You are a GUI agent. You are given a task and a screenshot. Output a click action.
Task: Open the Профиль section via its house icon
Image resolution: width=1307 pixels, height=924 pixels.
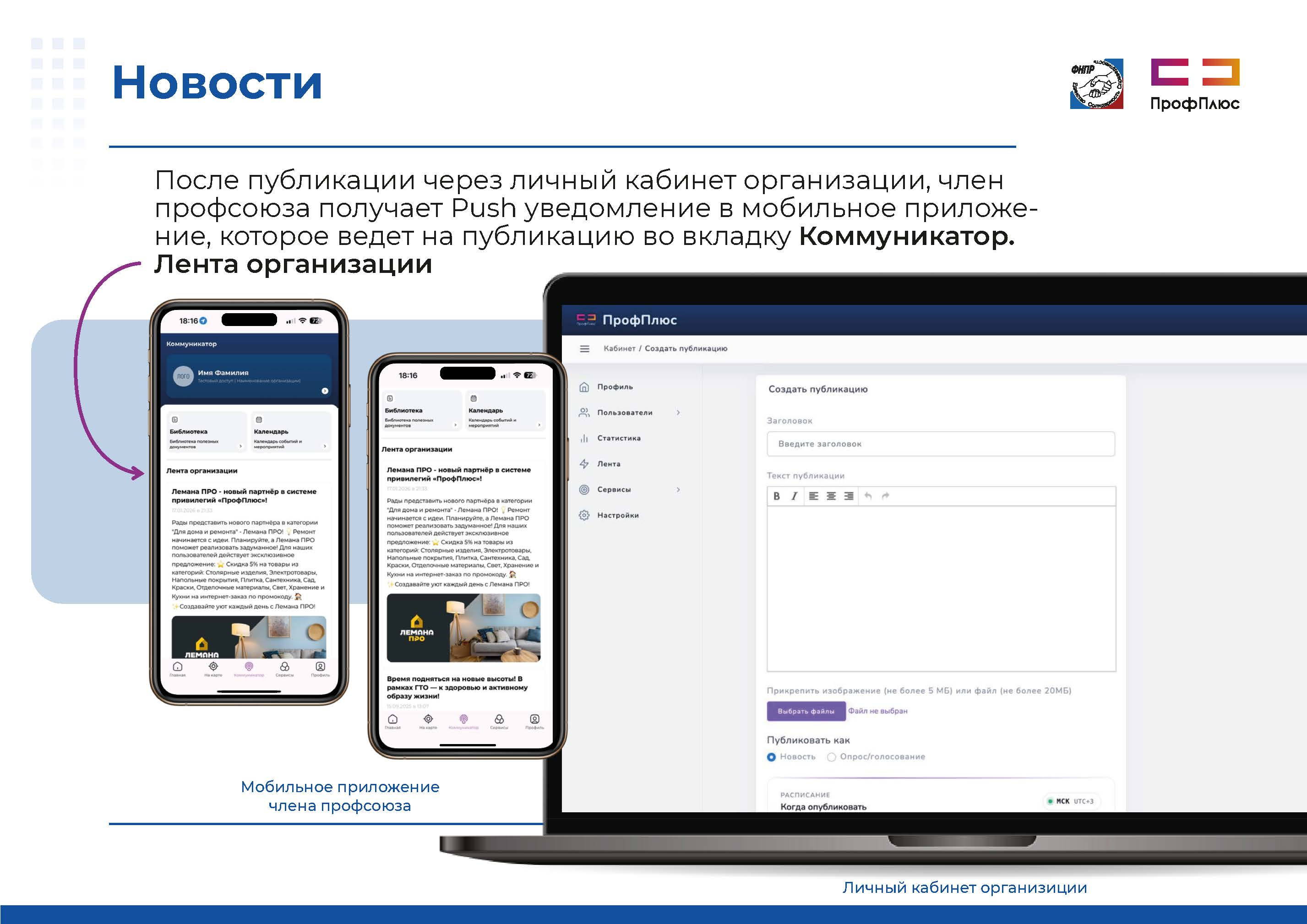click(584, 387)
